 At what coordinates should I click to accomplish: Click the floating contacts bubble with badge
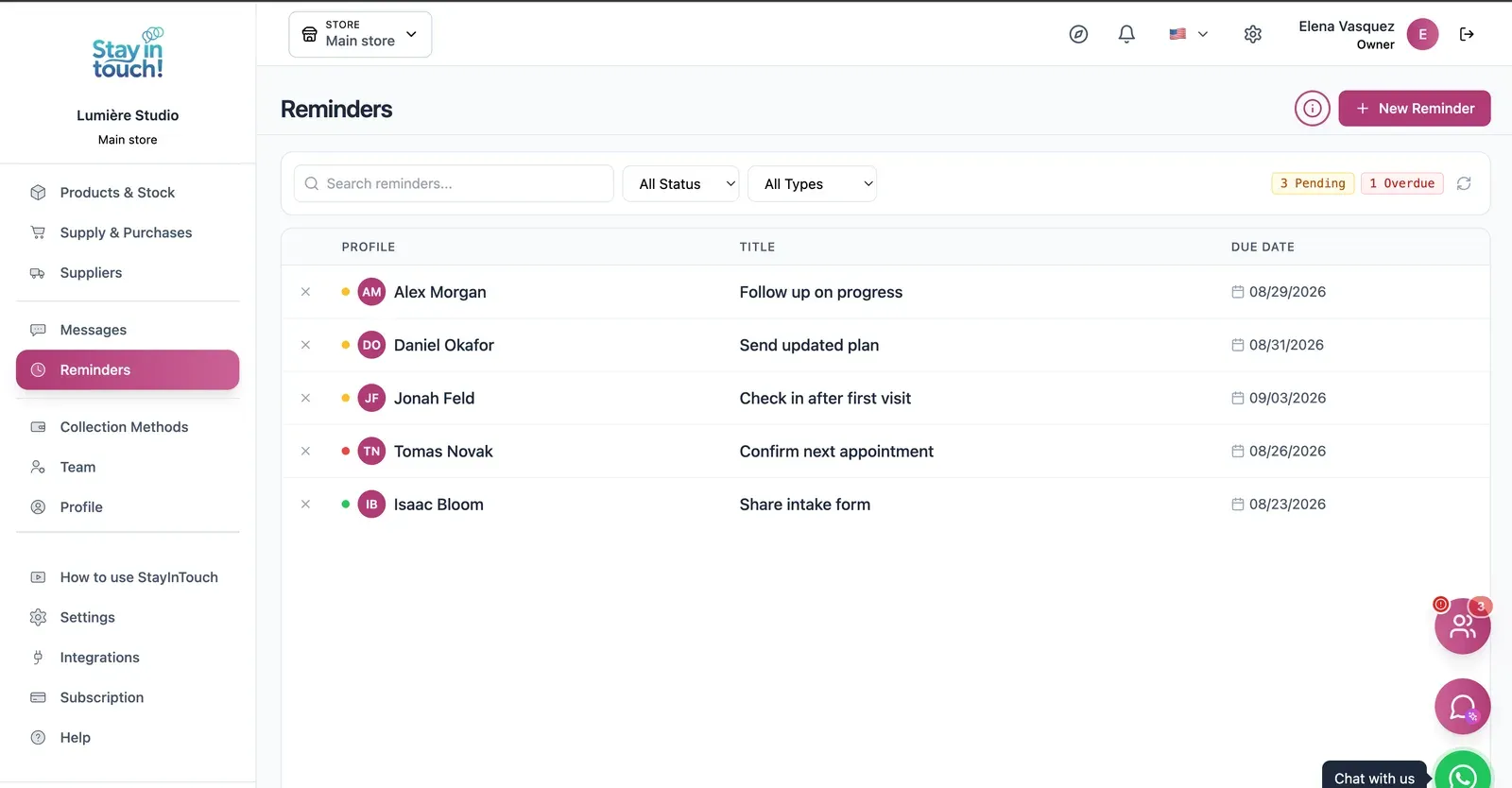1463,625
